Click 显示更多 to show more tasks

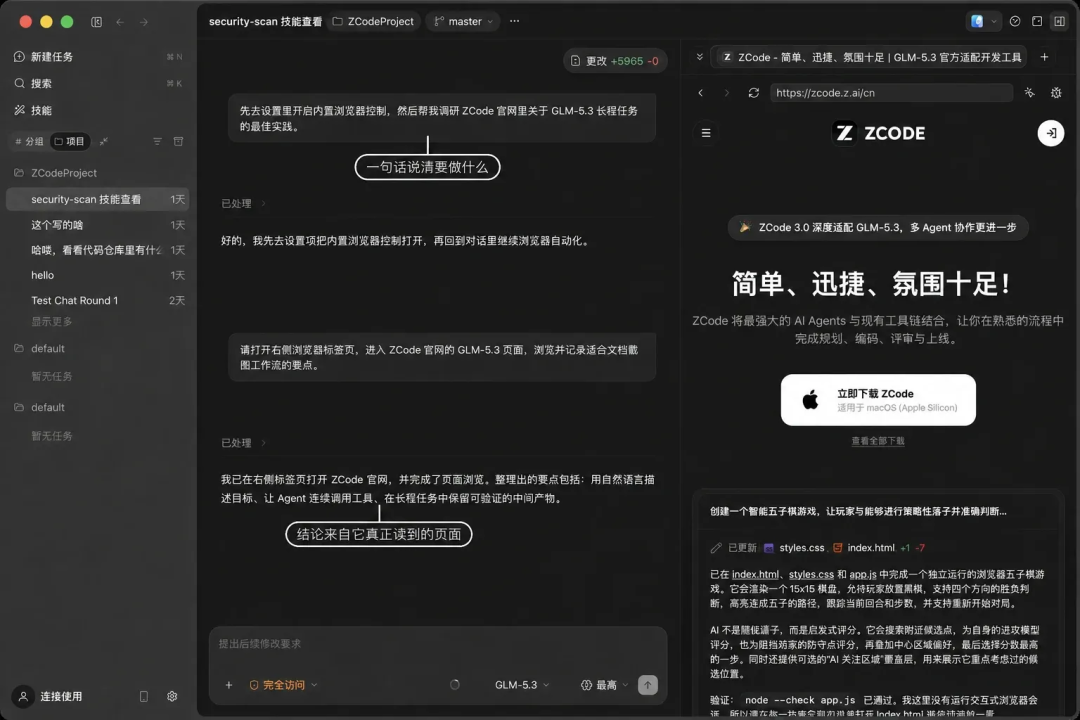[x=52, y=322]
